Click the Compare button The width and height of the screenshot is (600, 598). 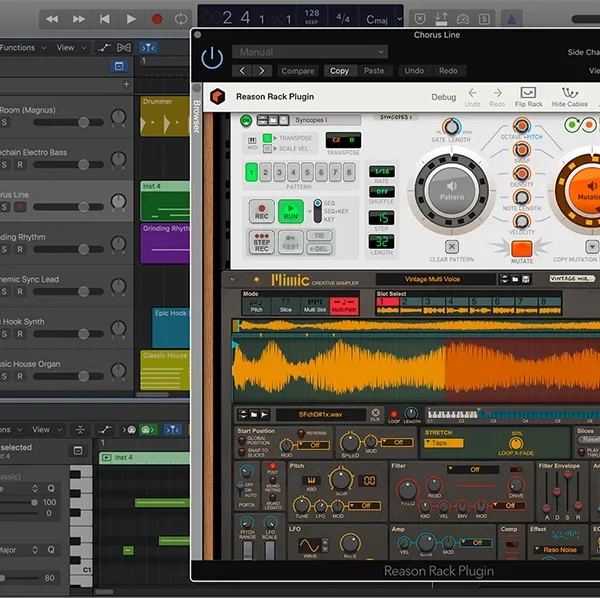(298, 71)
